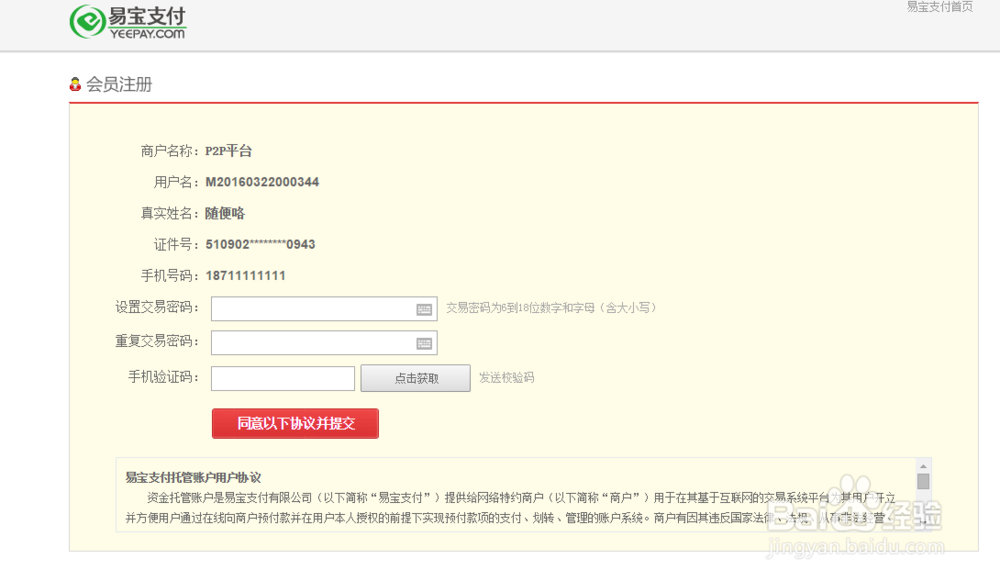Select the phone number 18711111111
This screenshot has width=1000, height=581.
pos(246,276)
